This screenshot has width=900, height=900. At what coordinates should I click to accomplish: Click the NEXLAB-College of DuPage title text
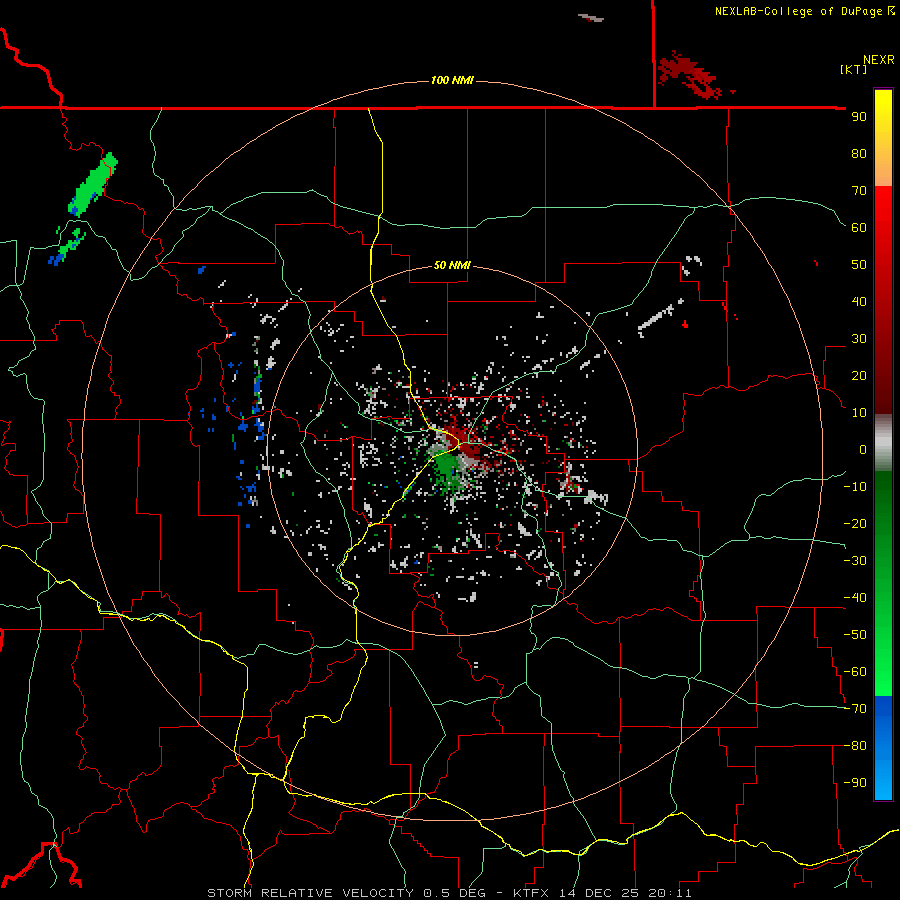tap(804, 11)
